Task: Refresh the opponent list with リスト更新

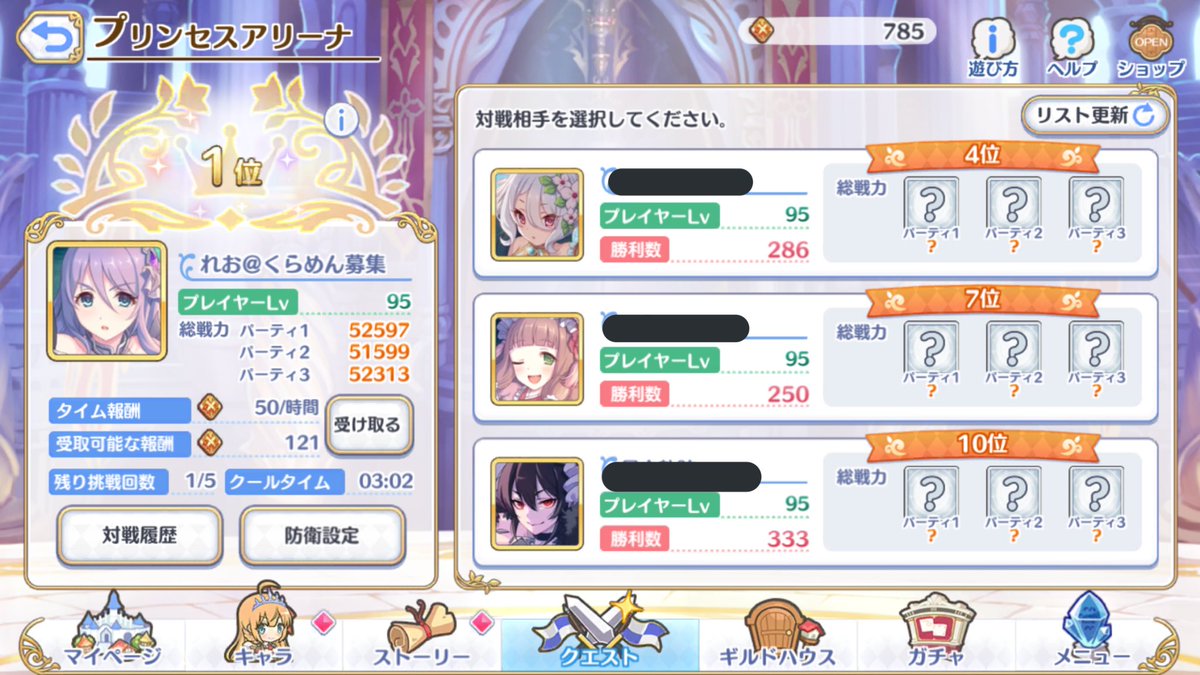Action: point(1095,116)
